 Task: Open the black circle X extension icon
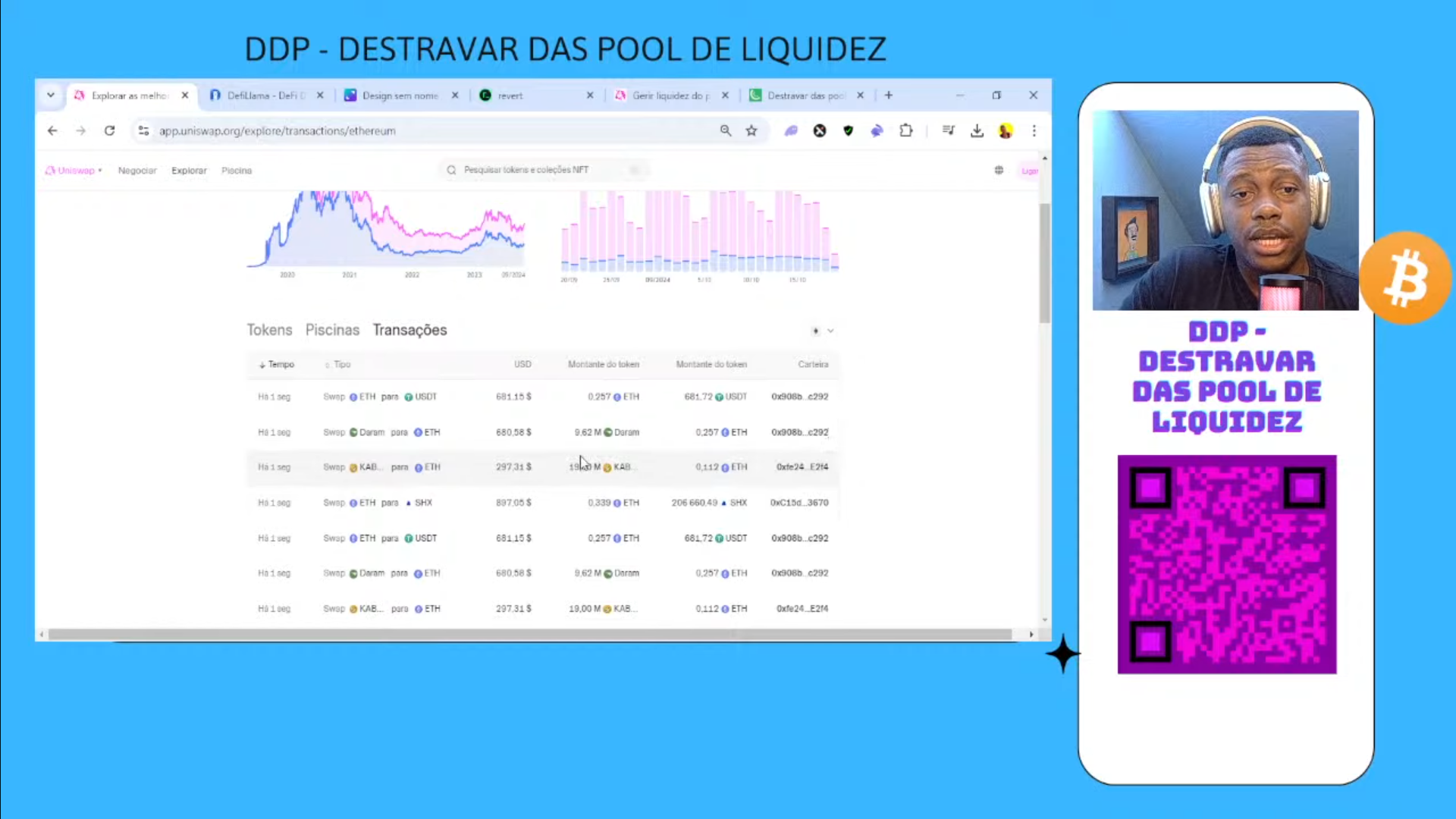[x=820, y=130]
